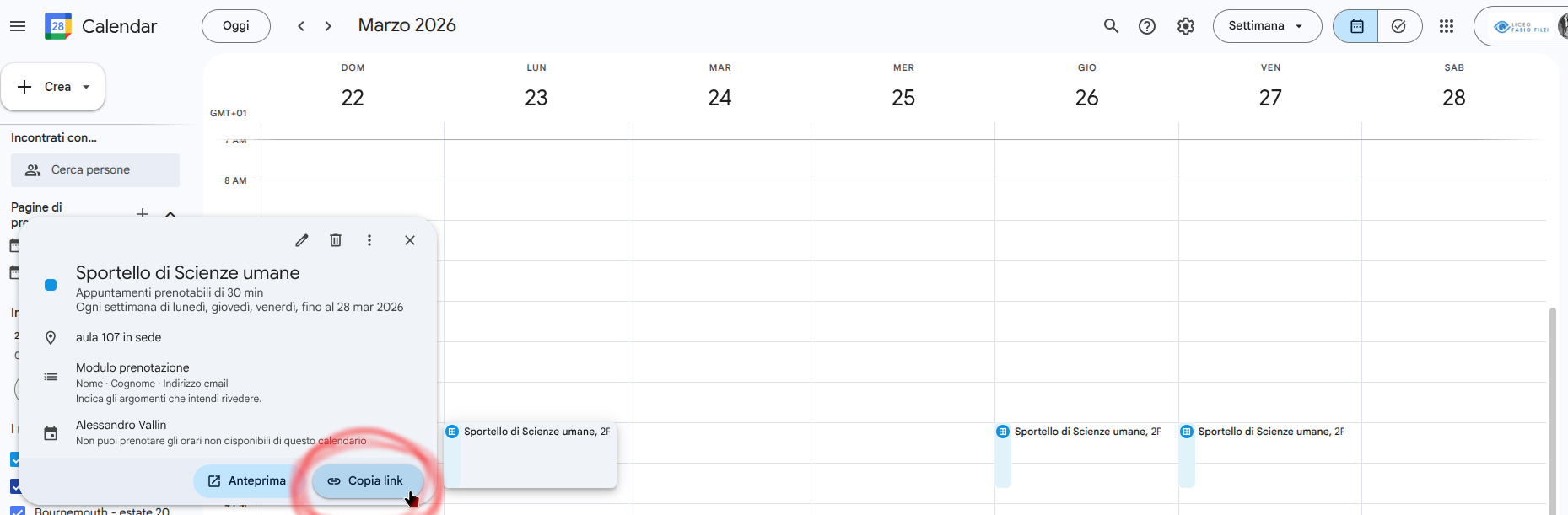1568x515 pixels.
Task: Edit the Sportello di Scienze umane schedule
Action: pos(302,240)
